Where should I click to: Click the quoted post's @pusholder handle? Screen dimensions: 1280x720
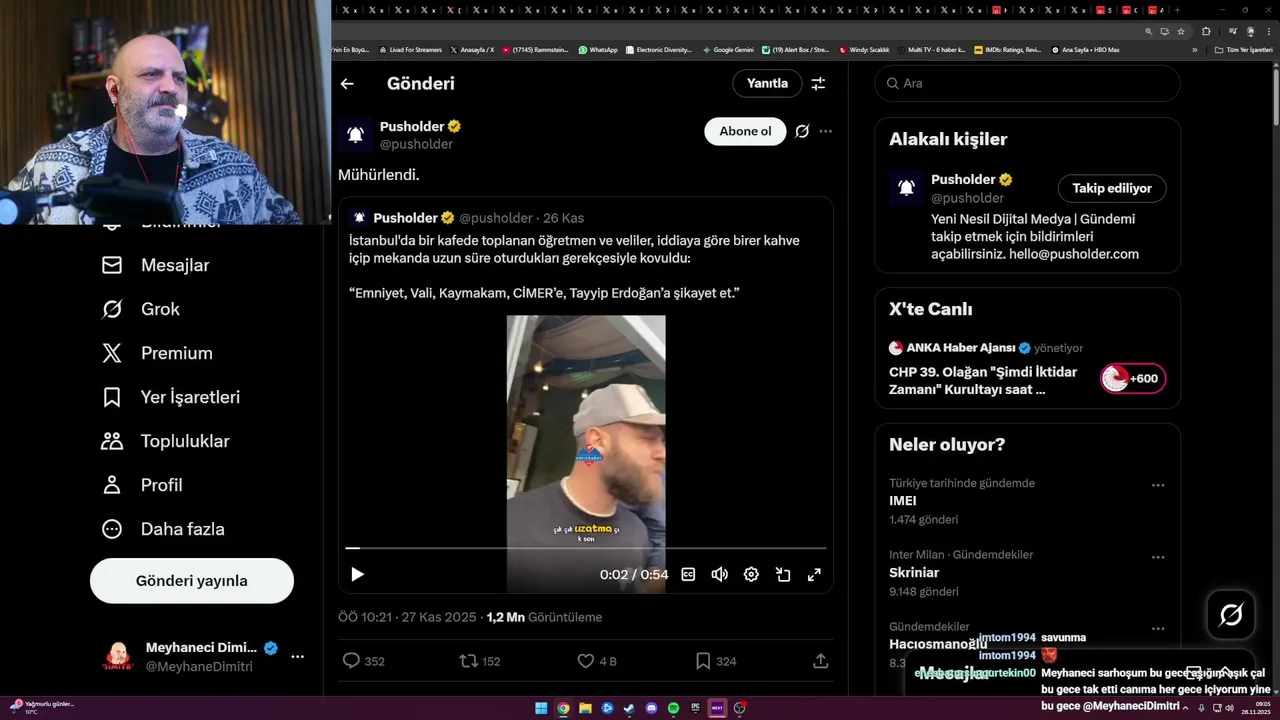tap(496, 218)
